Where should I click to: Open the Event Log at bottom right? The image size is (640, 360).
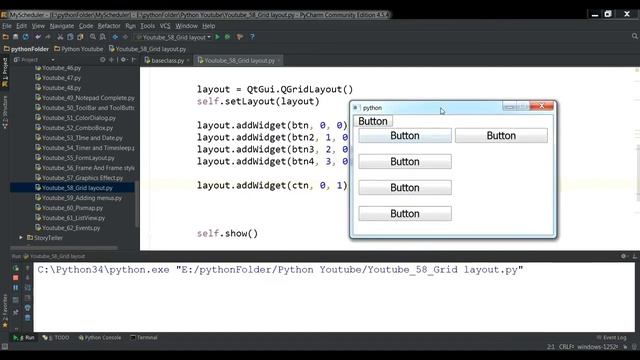pos(611,338)
